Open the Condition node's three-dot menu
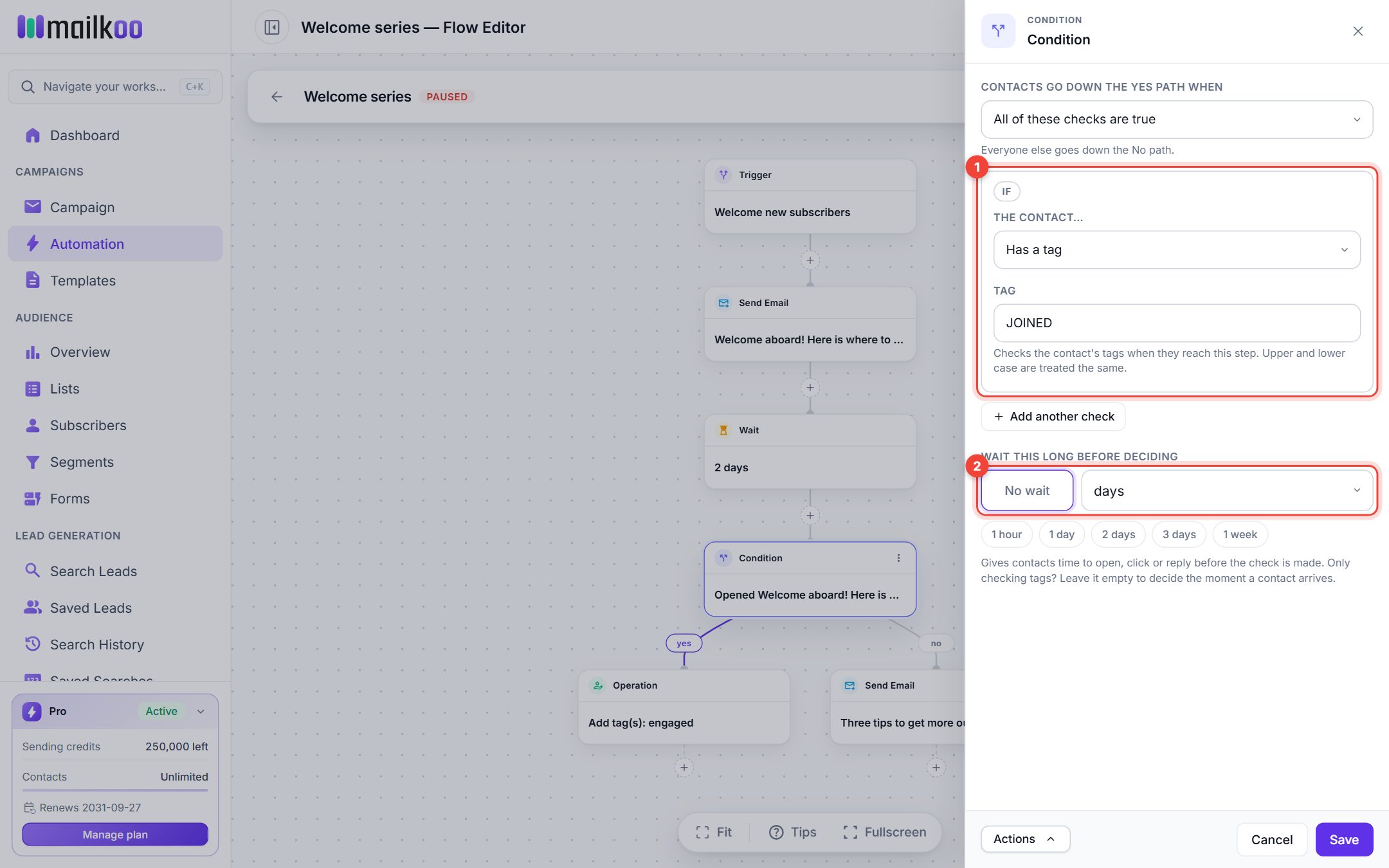1389x868 pixels. 898,558
